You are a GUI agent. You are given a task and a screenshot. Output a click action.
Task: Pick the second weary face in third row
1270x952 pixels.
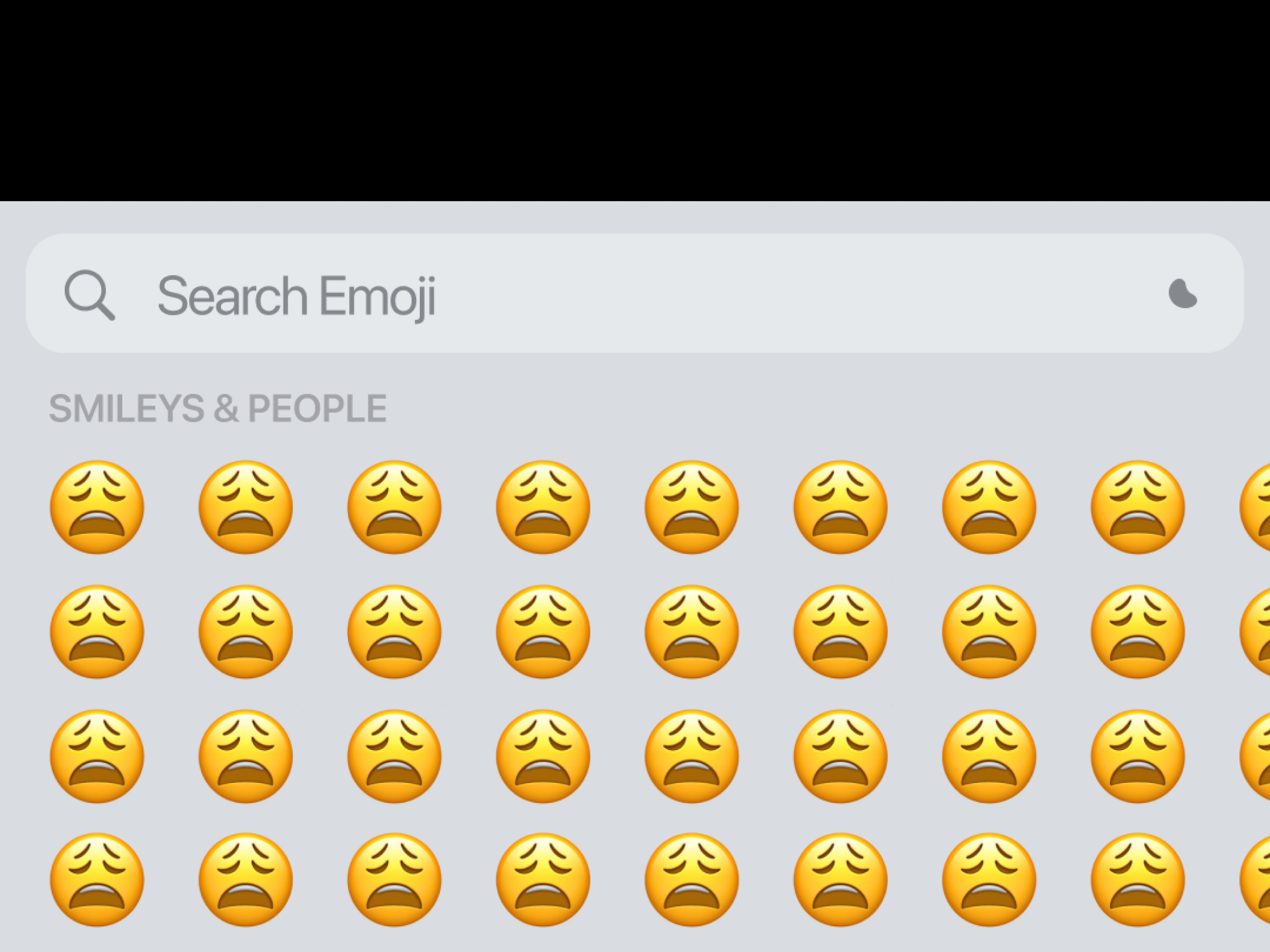coord(246,756)
